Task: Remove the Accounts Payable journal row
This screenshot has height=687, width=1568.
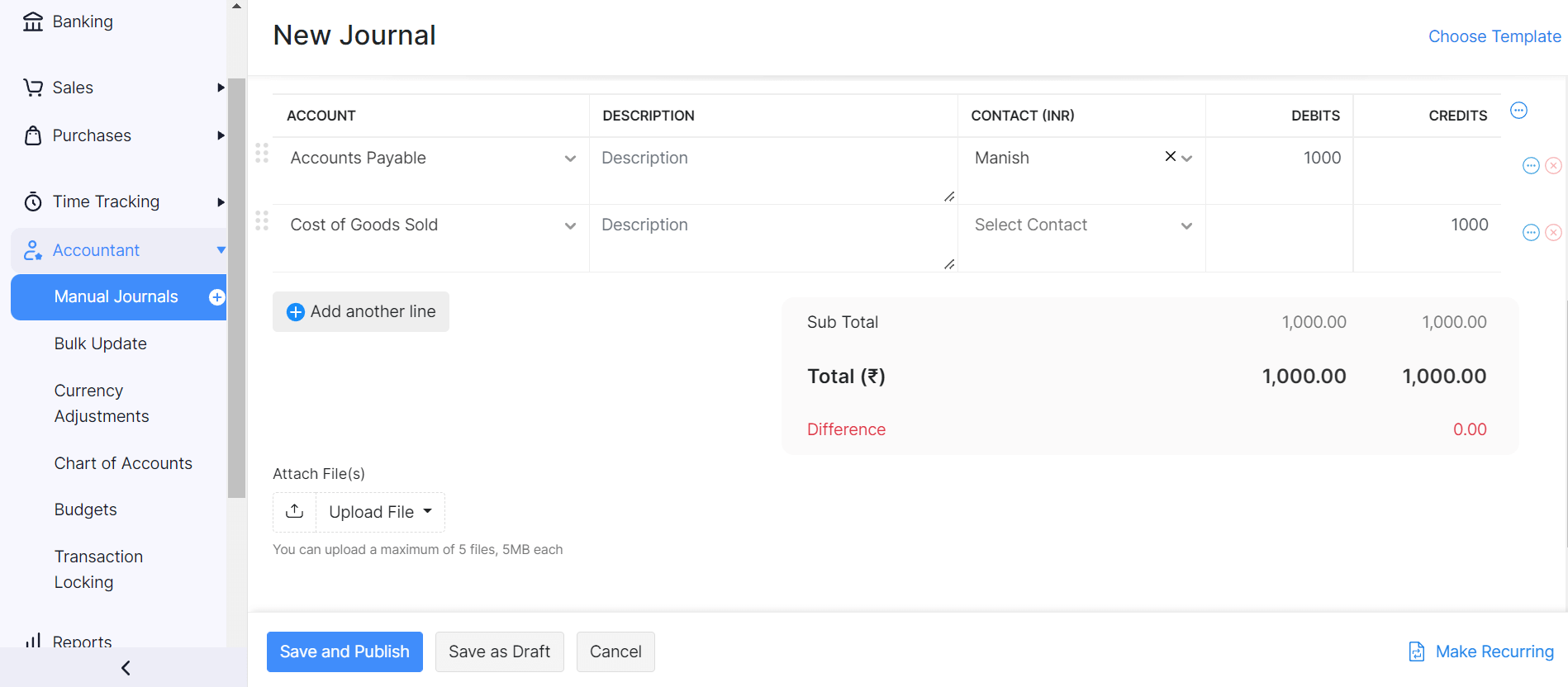Action: 1553,166
